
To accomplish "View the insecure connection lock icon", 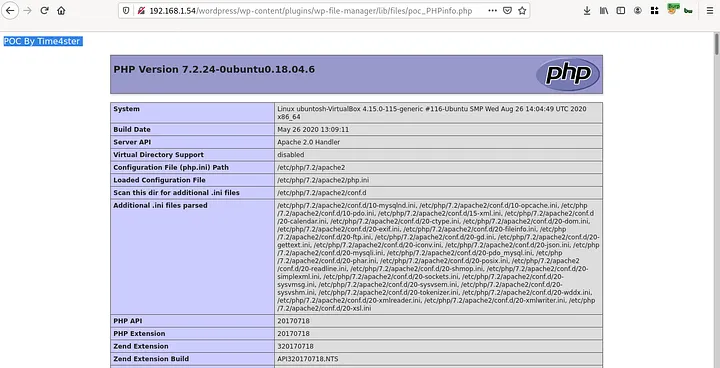I will pyautogui.click(x=141, y=11).
